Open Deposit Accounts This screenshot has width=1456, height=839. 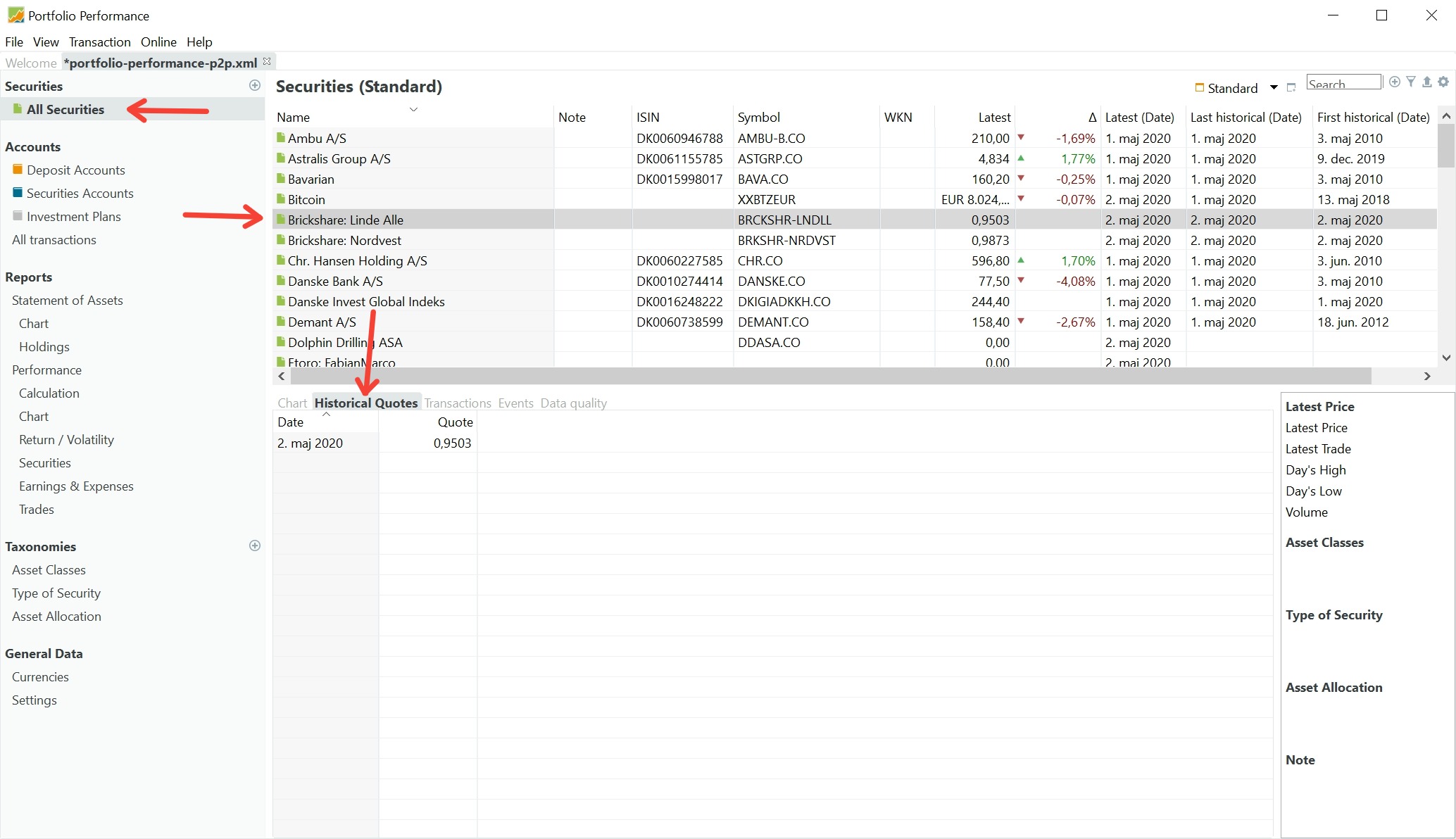click(75, 170)
